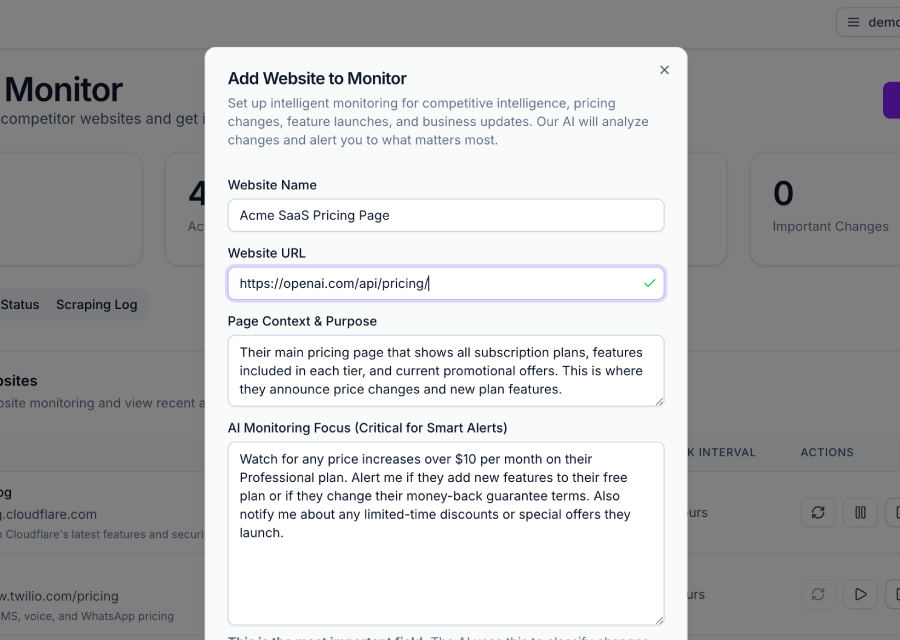Switch to the Scraping Log tab
900x640 pixels.
click(x=96, y=305)
